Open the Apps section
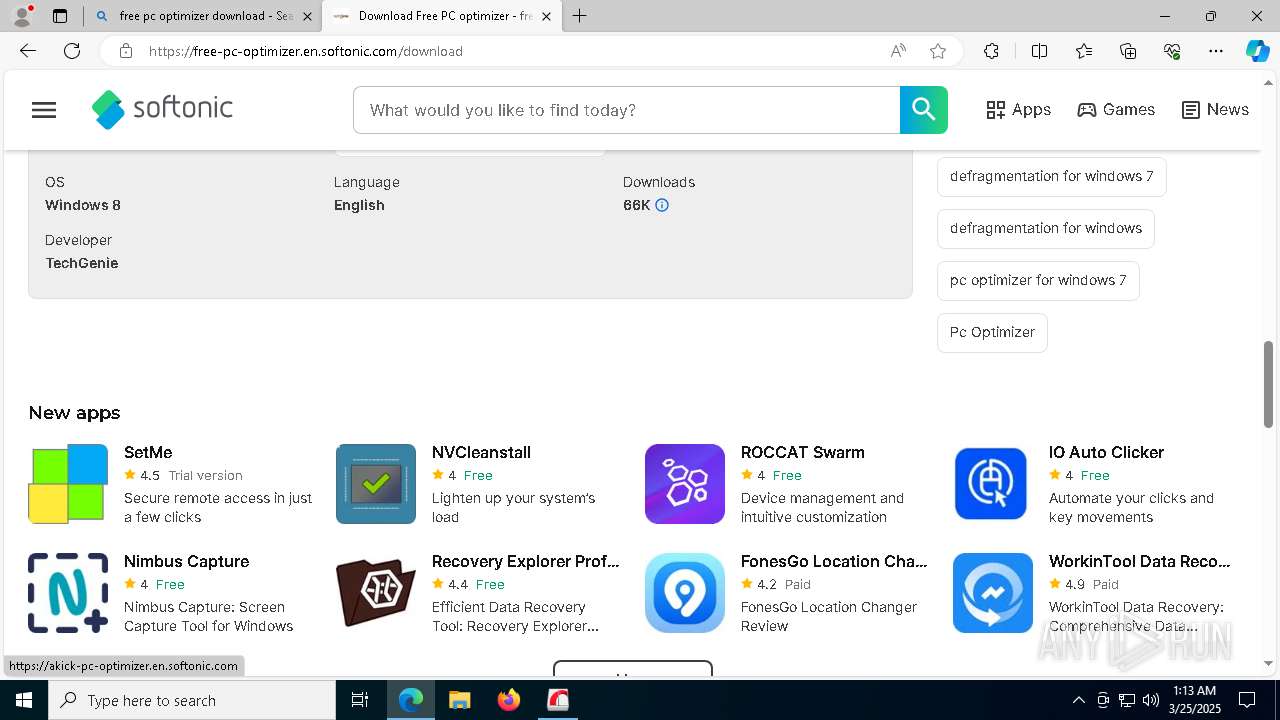Screen dimensions: 1280x720 [1018, 110]
